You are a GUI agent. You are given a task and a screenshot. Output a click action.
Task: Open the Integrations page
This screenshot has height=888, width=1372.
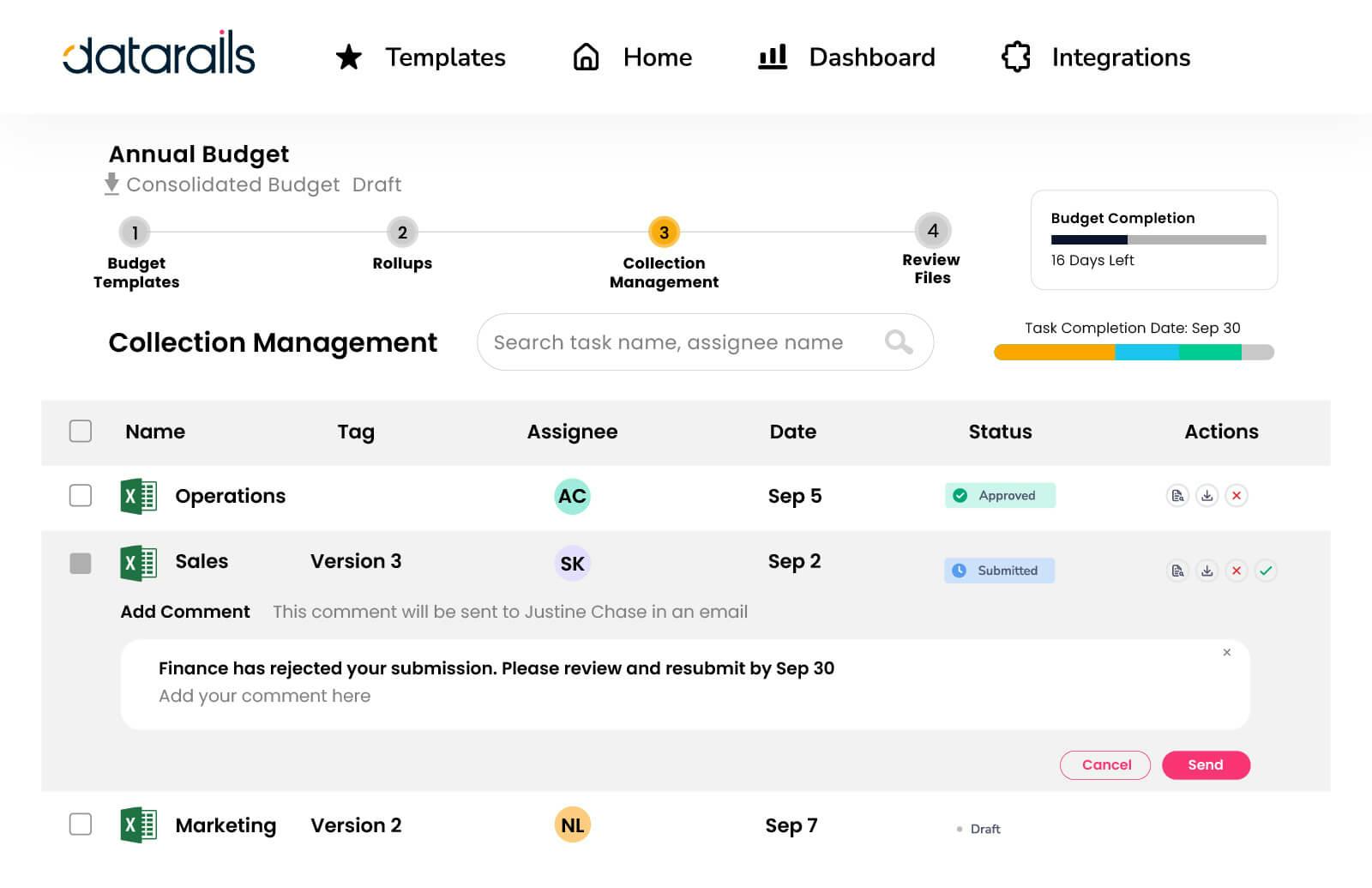pos(1121,57)
